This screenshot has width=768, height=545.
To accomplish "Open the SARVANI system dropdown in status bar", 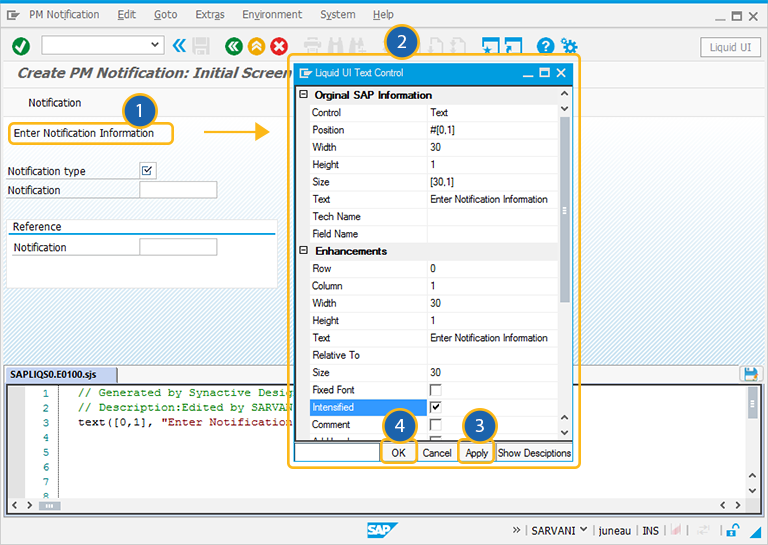I will [583, 529].
